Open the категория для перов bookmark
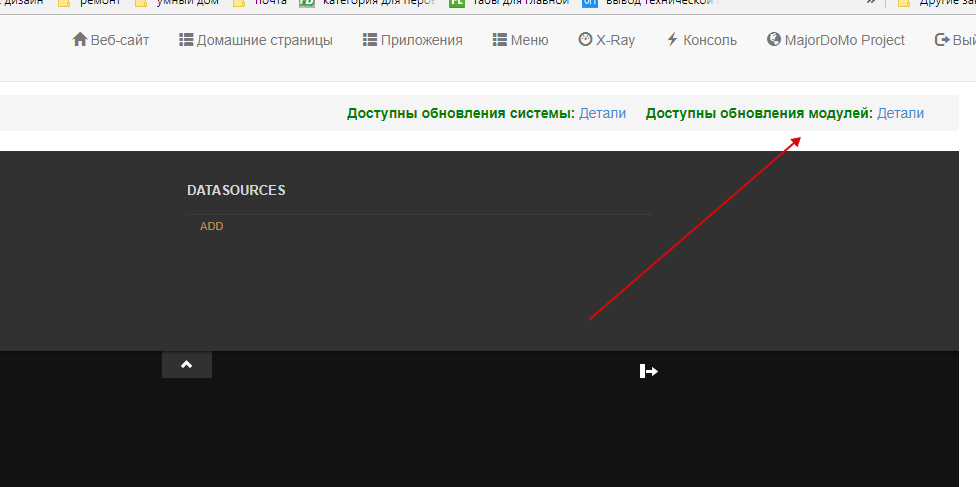 click(x=367, y=2)
